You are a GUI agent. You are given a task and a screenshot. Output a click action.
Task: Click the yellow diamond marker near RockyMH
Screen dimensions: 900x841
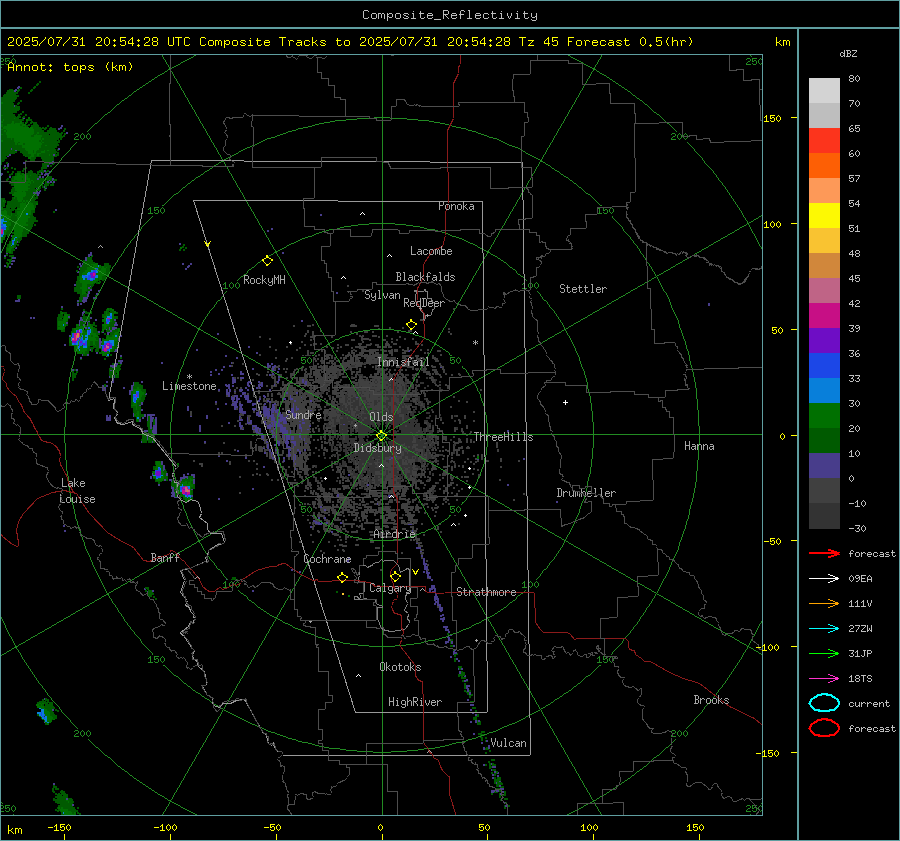pyautogui.click(x=267, y=261)
